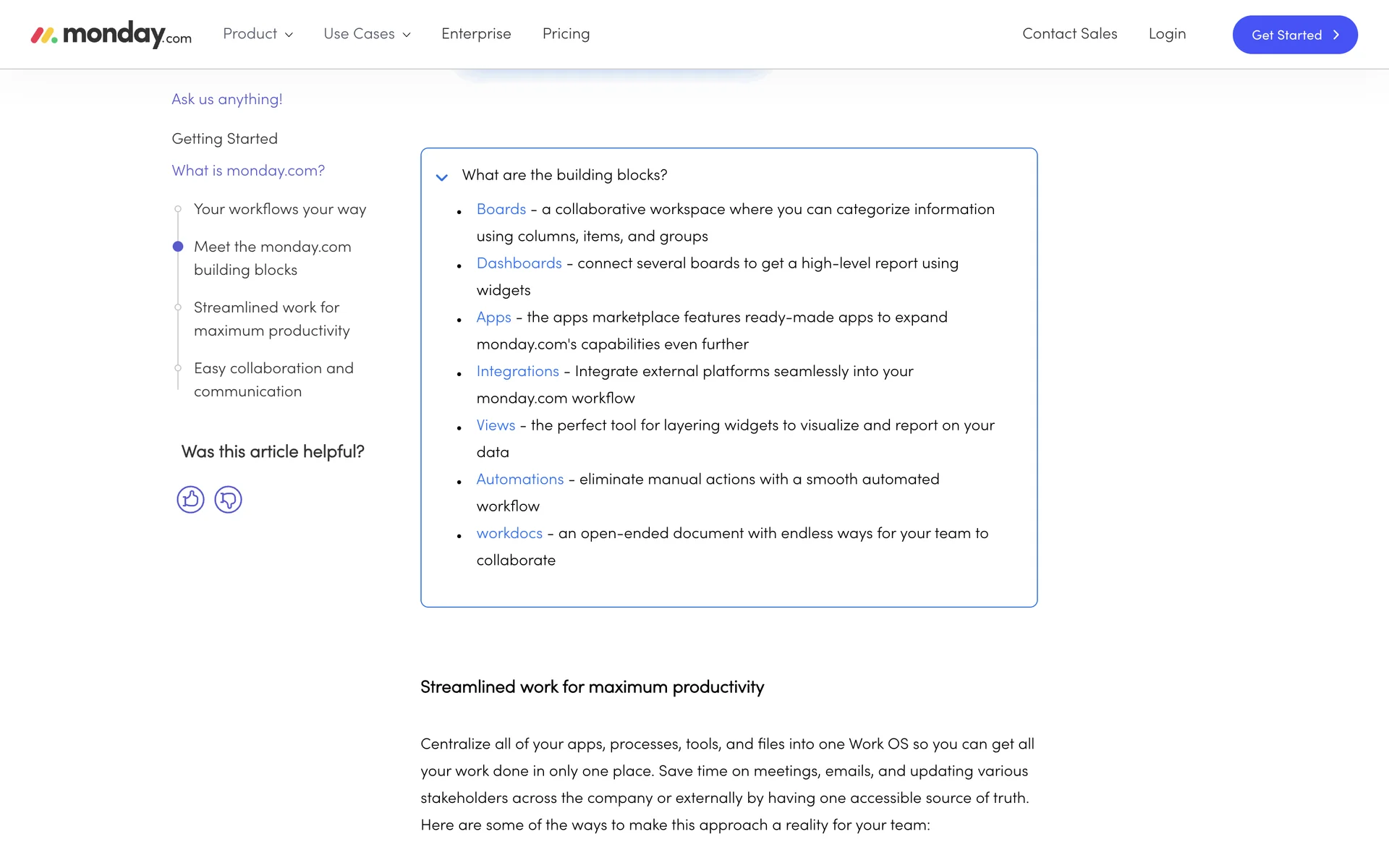
Task: Open the Pricing page
Action: 566,34
